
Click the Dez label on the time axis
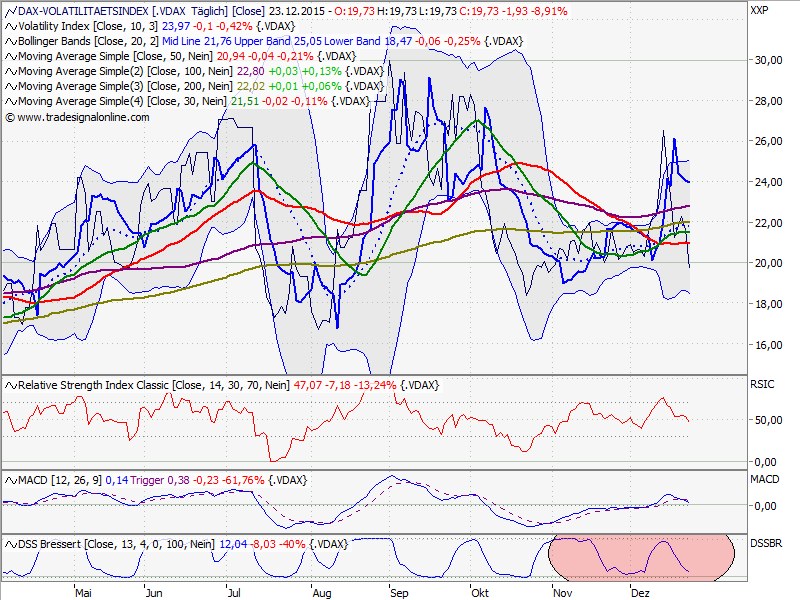coord(640,592)
